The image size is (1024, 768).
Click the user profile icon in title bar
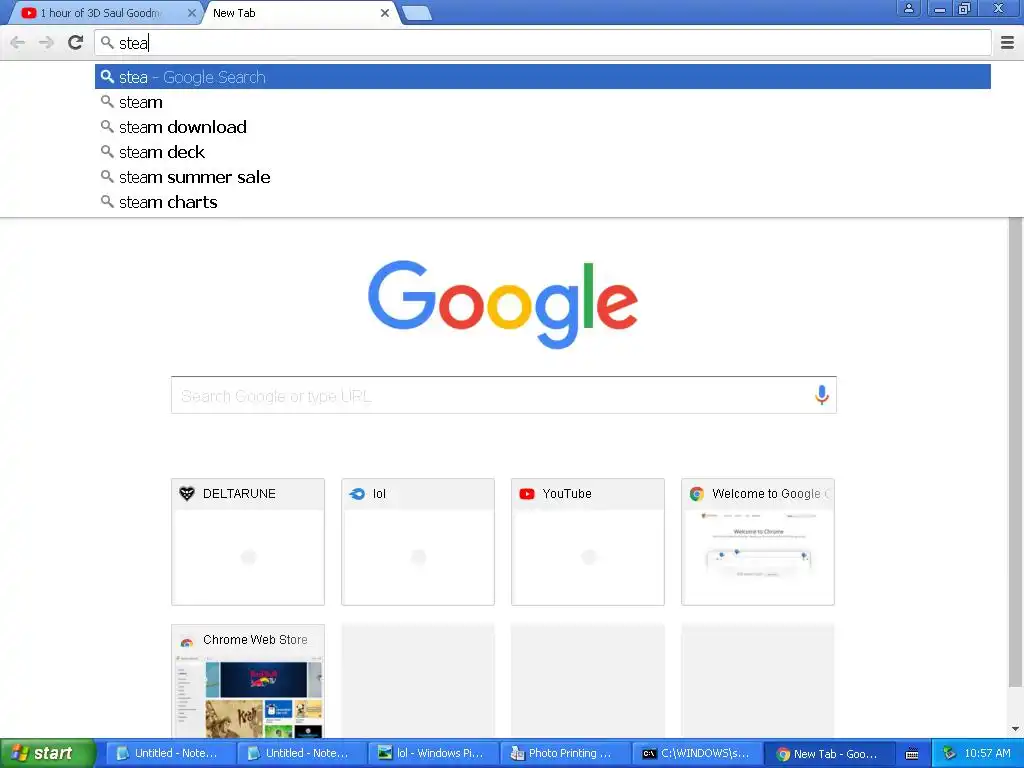908,8
